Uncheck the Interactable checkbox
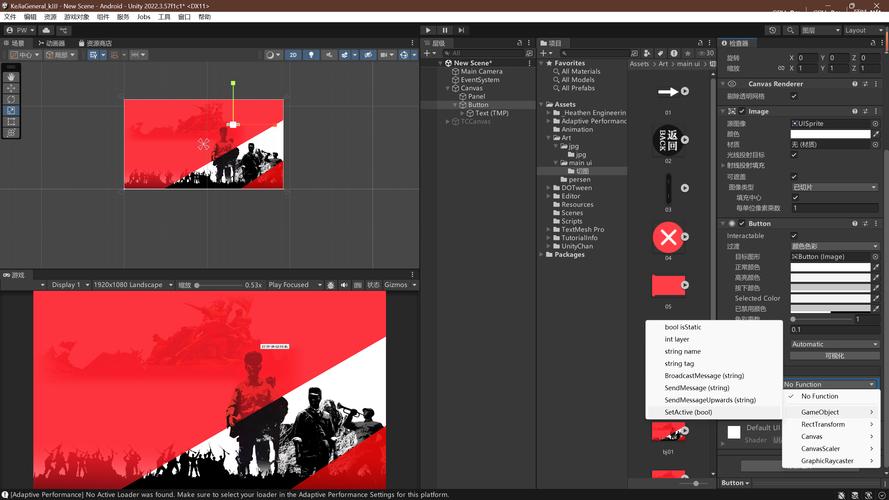The width and height of the screenshot is (889, 500). [794, 236]
